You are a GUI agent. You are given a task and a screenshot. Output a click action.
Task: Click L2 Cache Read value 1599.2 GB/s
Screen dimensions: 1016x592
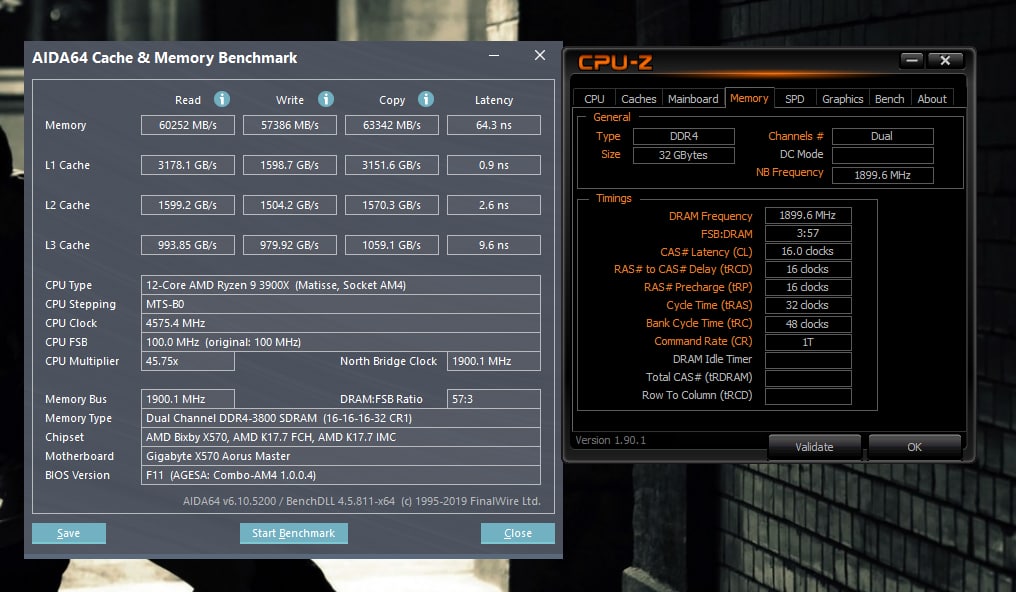click(x=188, y=205)
